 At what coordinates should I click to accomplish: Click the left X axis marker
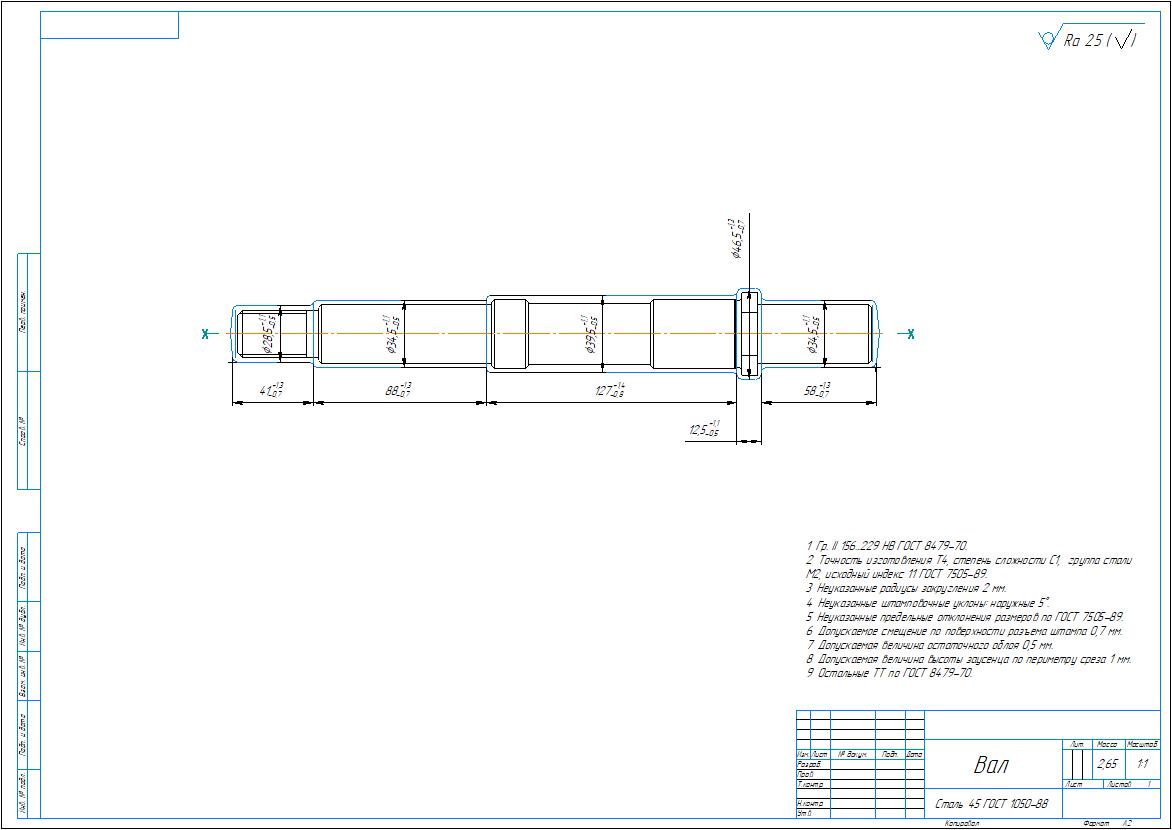click(205, 334)
